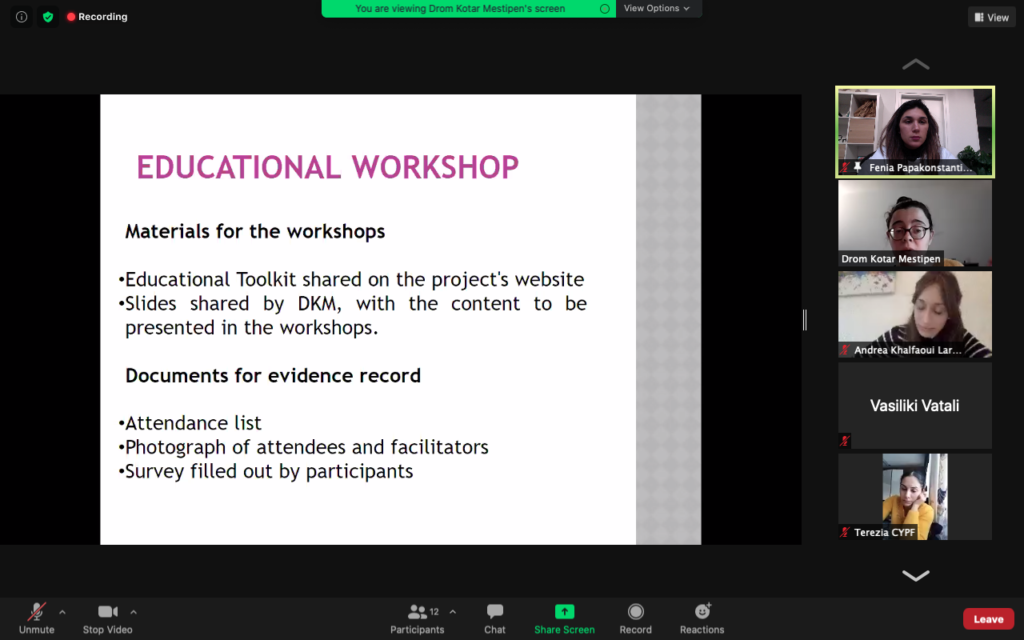Click the red Recording indicator
The height and width of the screenshot is (640, 1024).
(97, 17)
